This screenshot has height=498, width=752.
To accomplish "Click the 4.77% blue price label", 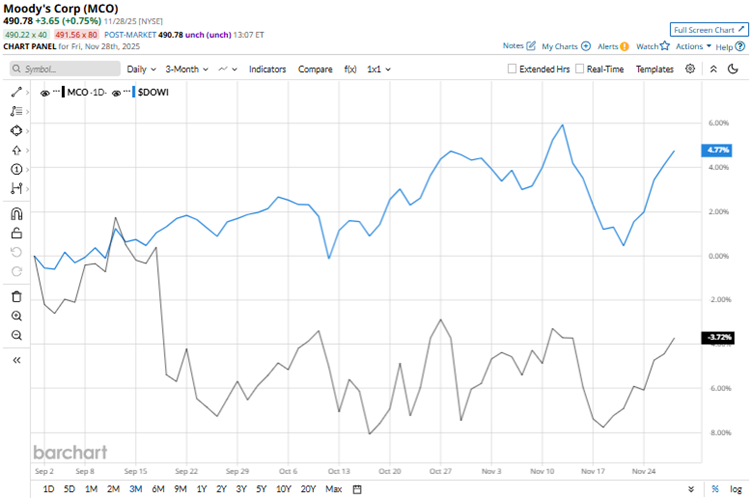I will coord(717,150).
